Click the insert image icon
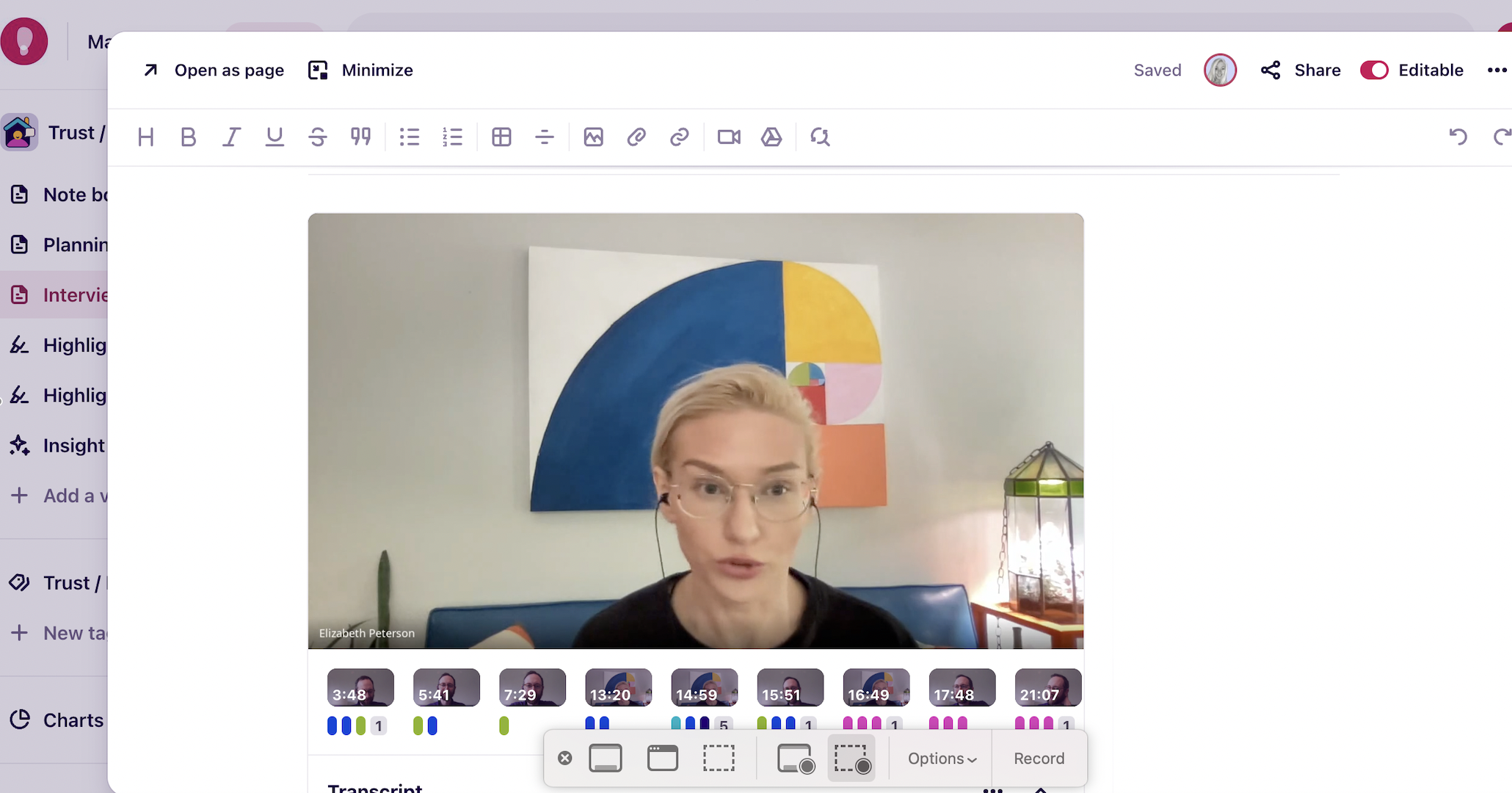This screenshot has width=1512, height=793. tap(593, 137)
